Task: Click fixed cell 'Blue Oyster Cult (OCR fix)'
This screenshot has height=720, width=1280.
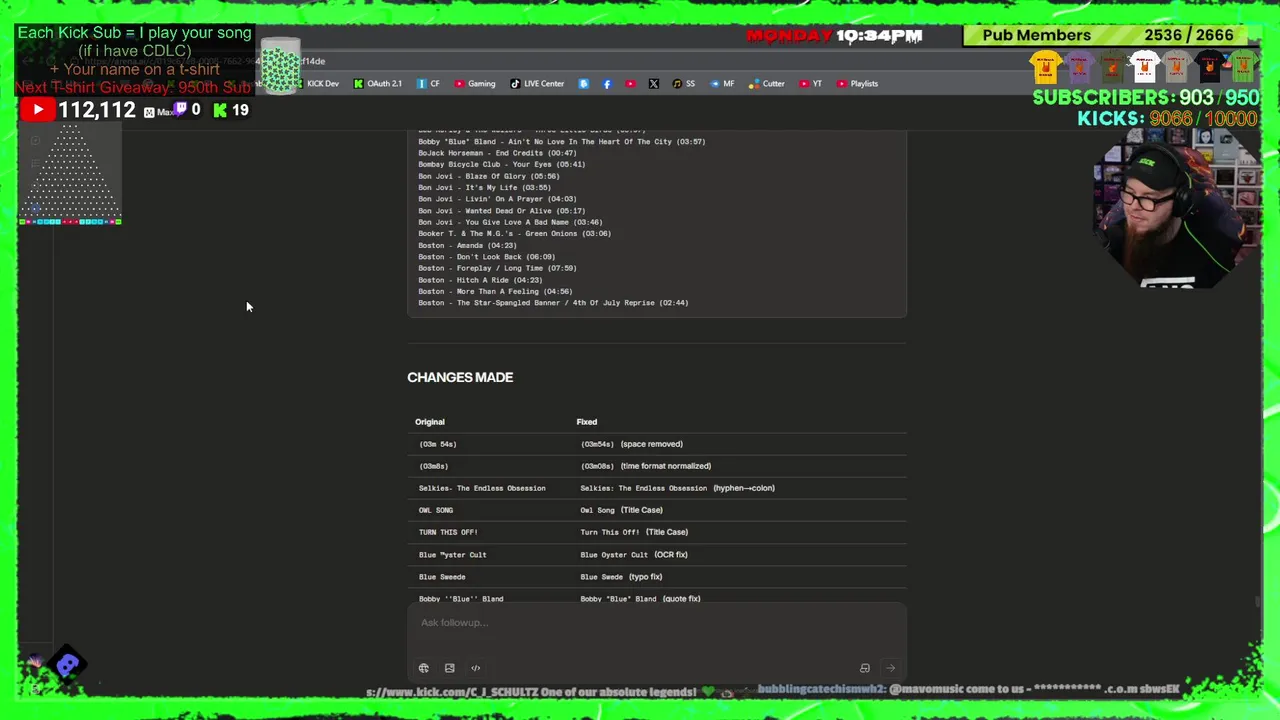Action: coord(634,555)
